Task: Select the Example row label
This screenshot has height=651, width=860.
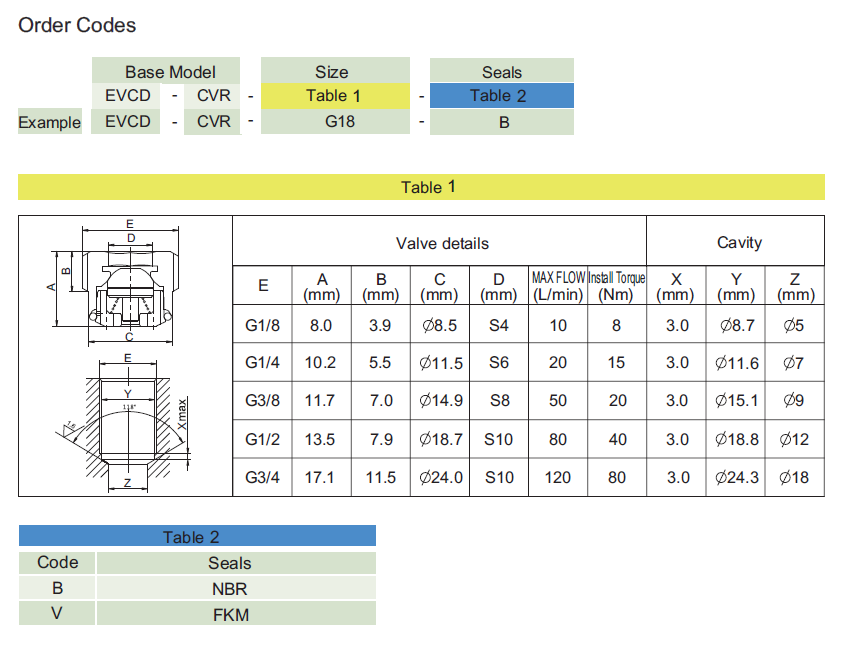Action: click(x=50, y=122)
